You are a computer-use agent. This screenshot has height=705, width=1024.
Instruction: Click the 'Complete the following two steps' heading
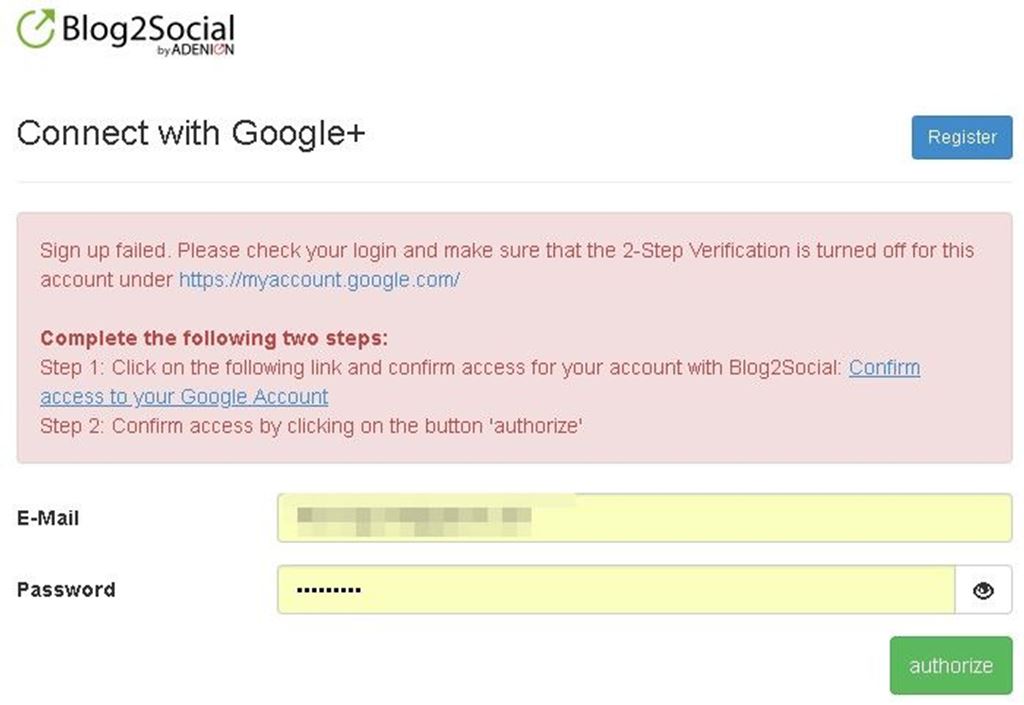(x=213, y=338)
